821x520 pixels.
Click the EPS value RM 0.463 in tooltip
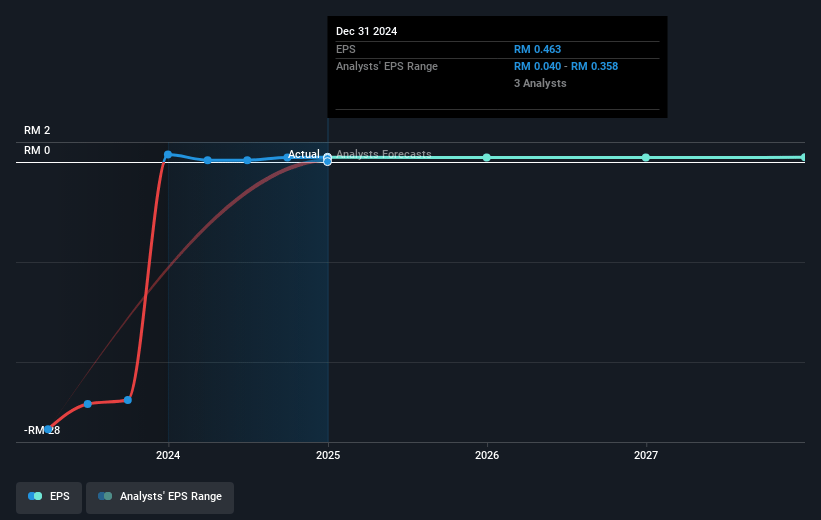[537, 49]
